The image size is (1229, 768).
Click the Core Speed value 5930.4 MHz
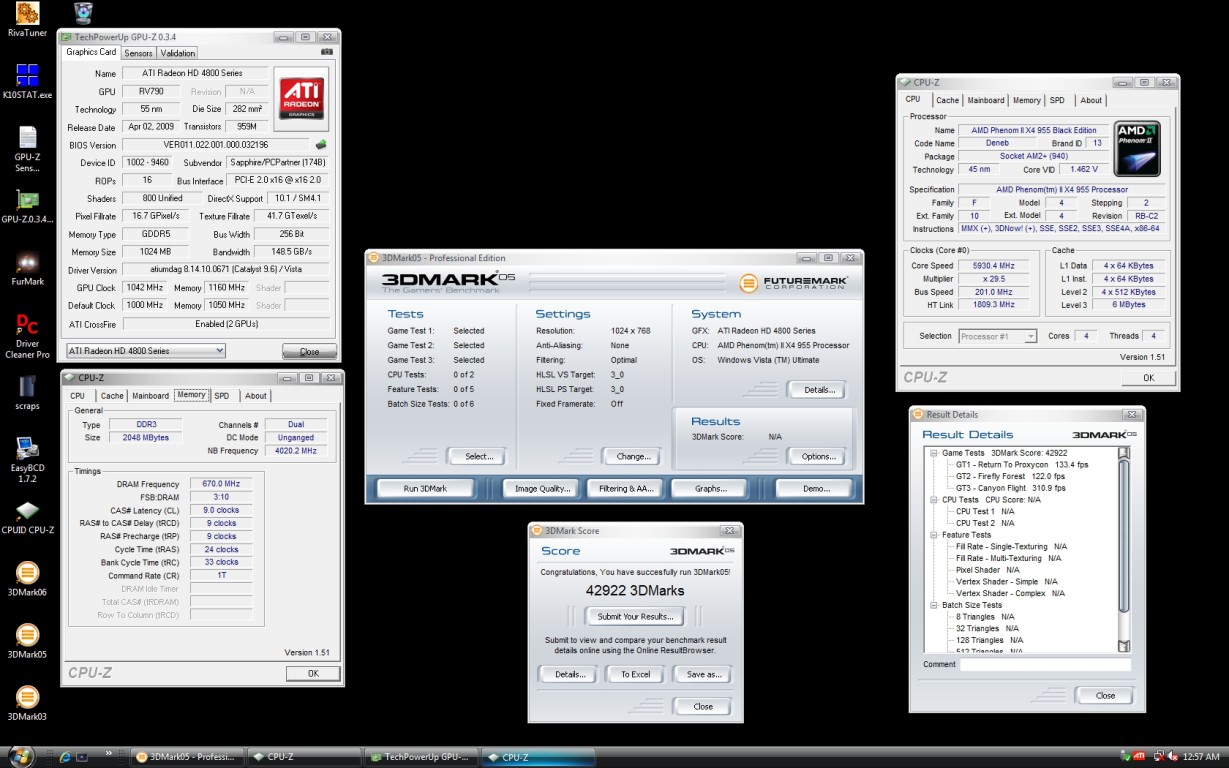pos(991,266)
